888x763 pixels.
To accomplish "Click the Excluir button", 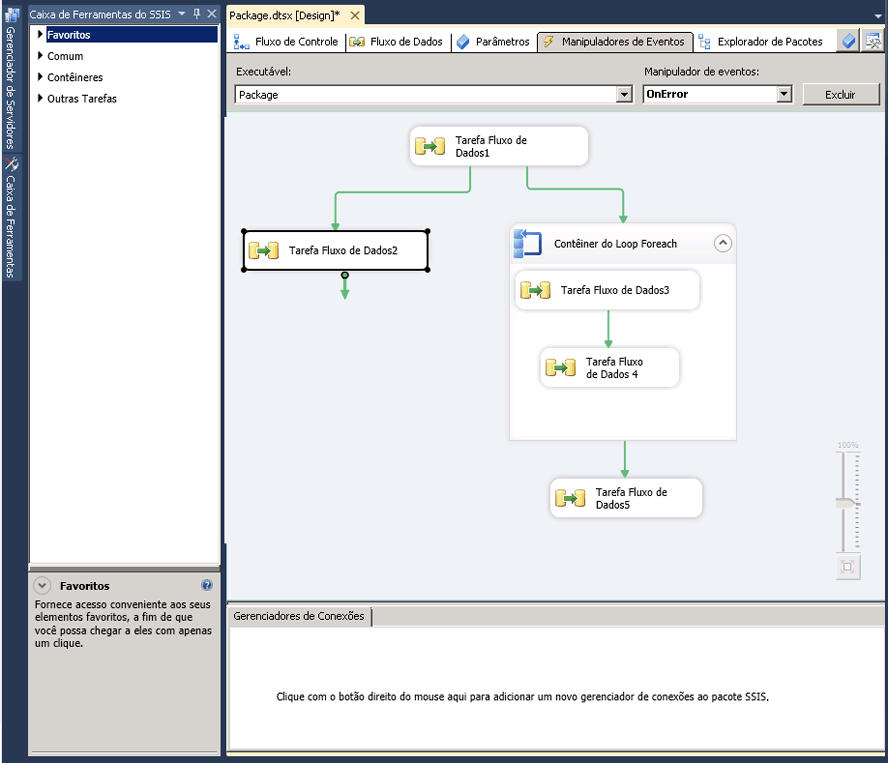I will pyautogui.click(x=840, y=94).
